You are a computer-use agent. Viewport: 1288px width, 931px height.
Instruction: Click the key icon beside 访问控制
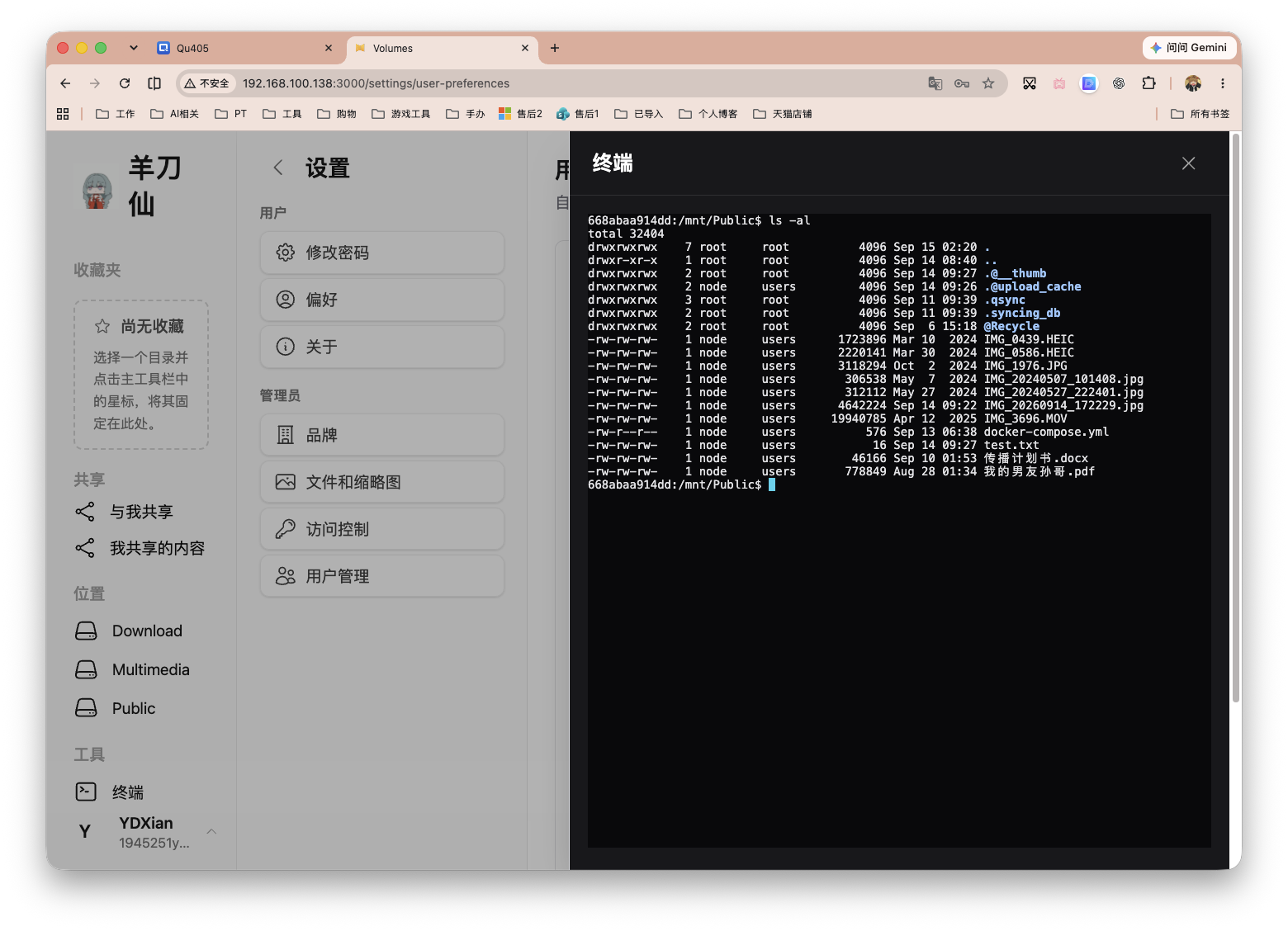click(286, 529)
